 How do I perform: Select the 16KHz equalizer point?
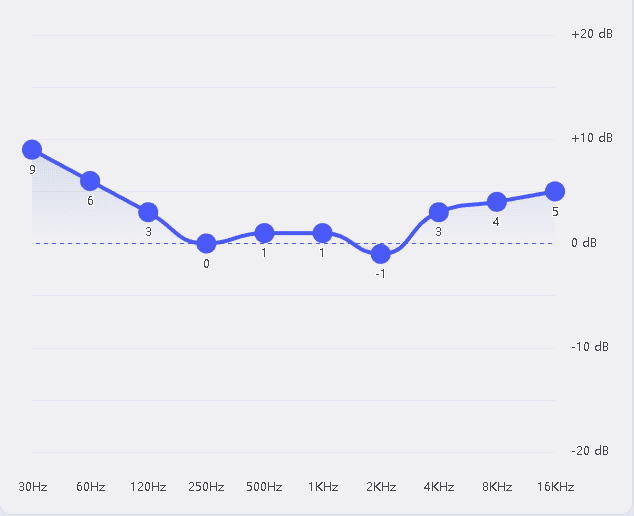[555, 191]
